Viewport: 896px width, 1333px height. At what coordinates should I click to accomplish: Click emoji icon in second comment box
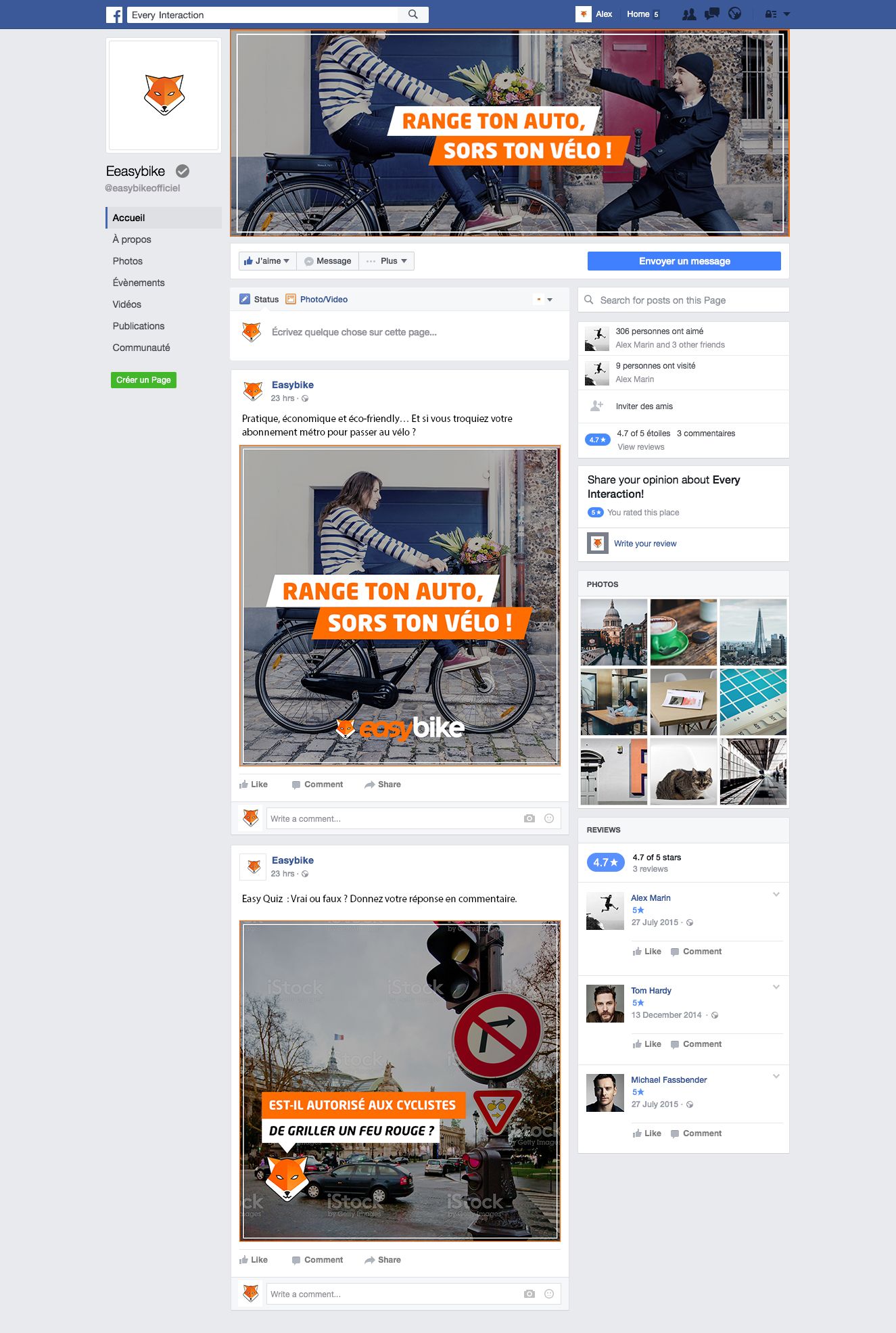(x=549, y=1294)
